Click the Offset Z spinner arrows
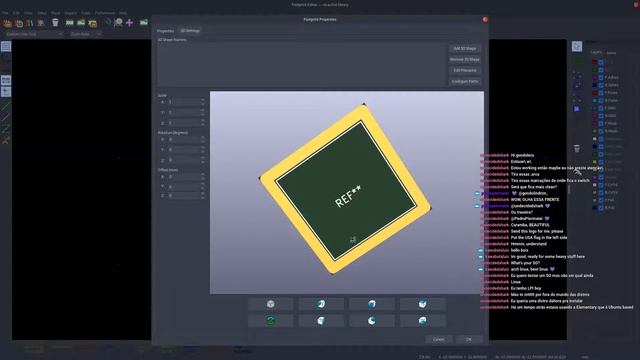Screen dimensions: 640x360 pyautogui.click(x=202, y=196)
